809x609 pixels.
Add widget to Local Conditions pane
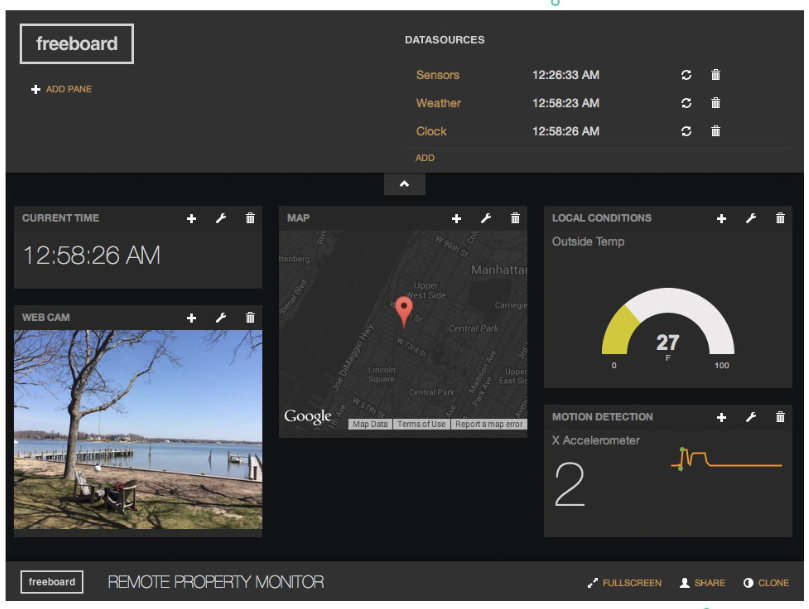click(721, 218)
